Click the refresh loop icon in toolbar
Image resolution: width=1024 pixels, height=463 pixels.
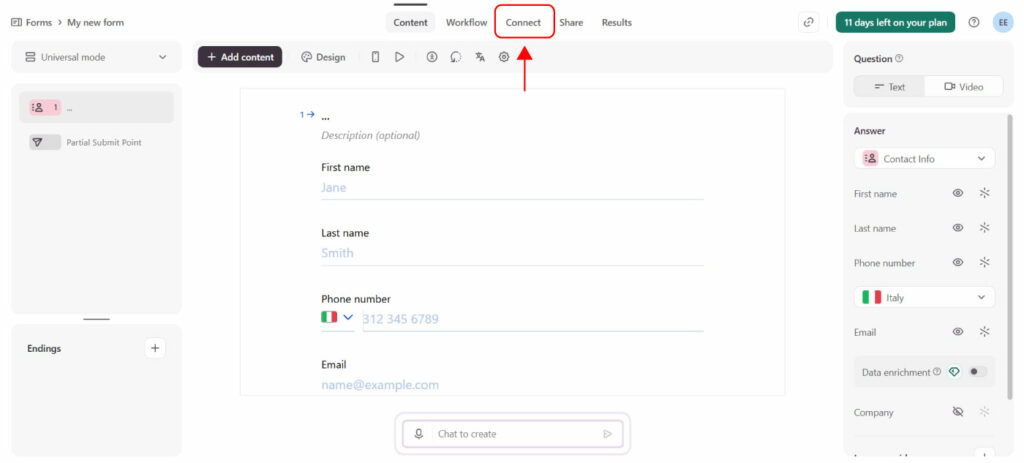pos(456,57)
